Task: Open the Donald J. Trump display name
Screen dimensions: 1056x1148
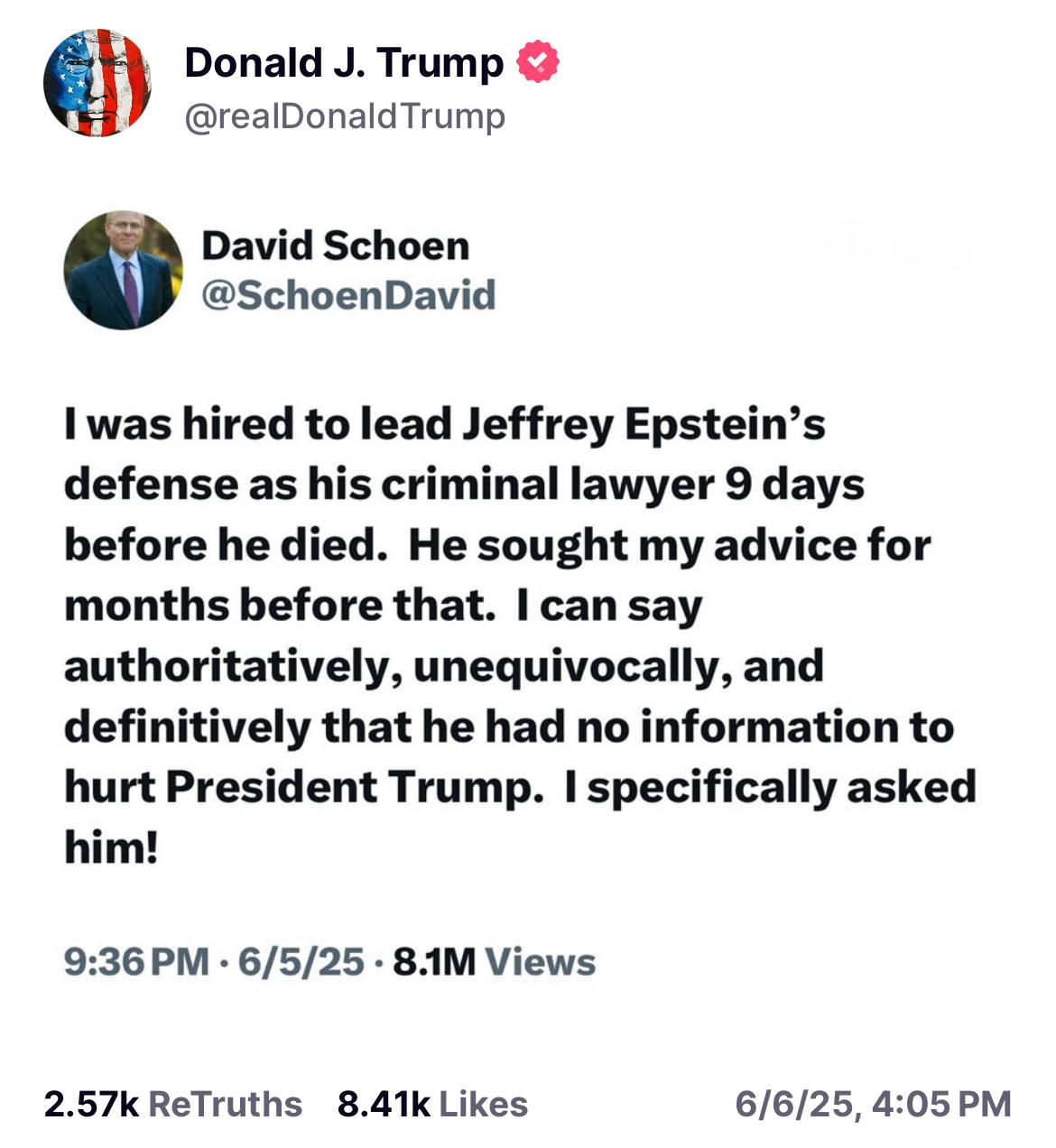Action: 344,63
